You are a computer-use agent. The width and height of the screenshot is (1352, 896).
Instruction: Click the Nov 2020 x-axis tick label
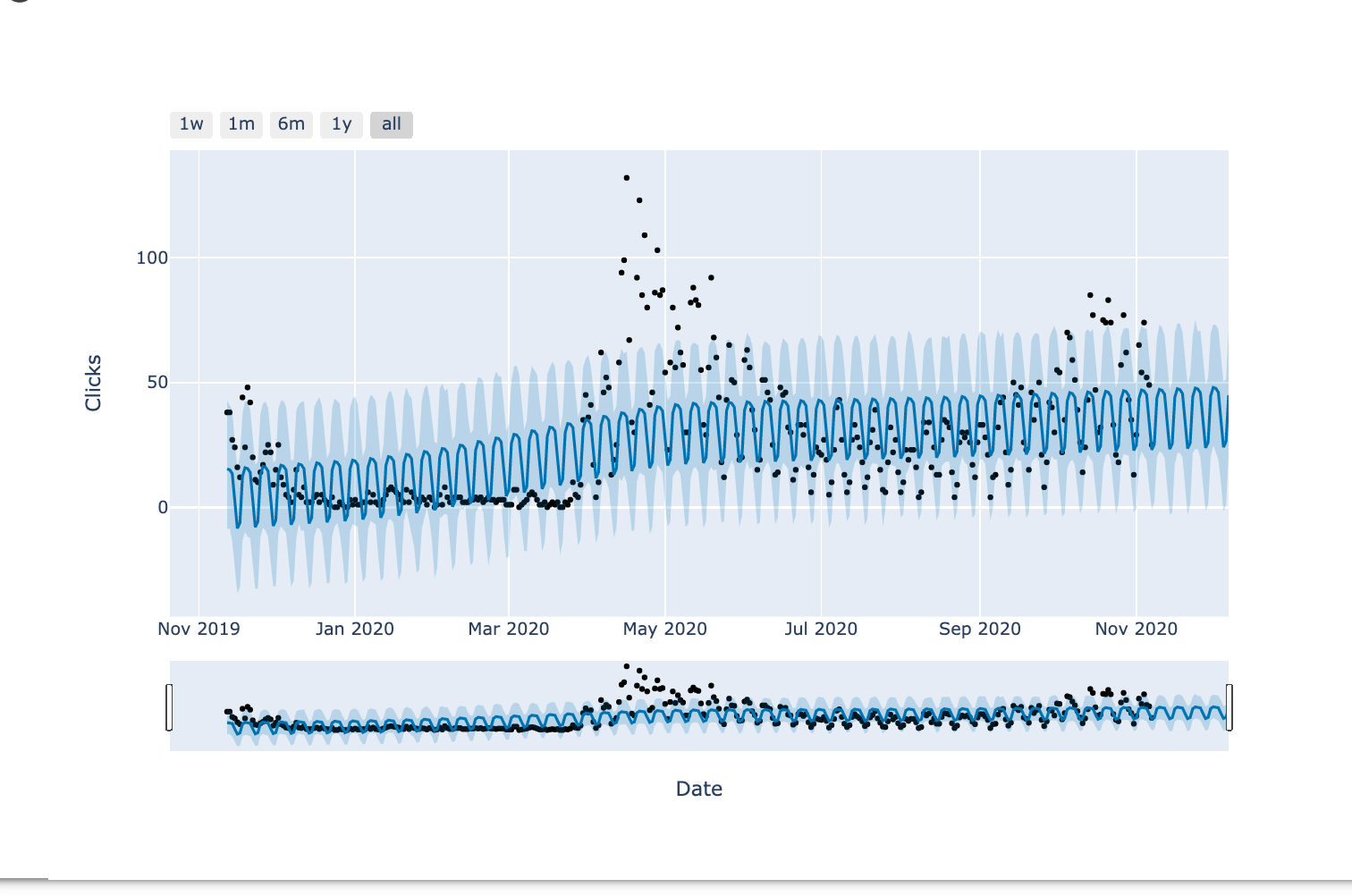click(x=1137, y=629)
